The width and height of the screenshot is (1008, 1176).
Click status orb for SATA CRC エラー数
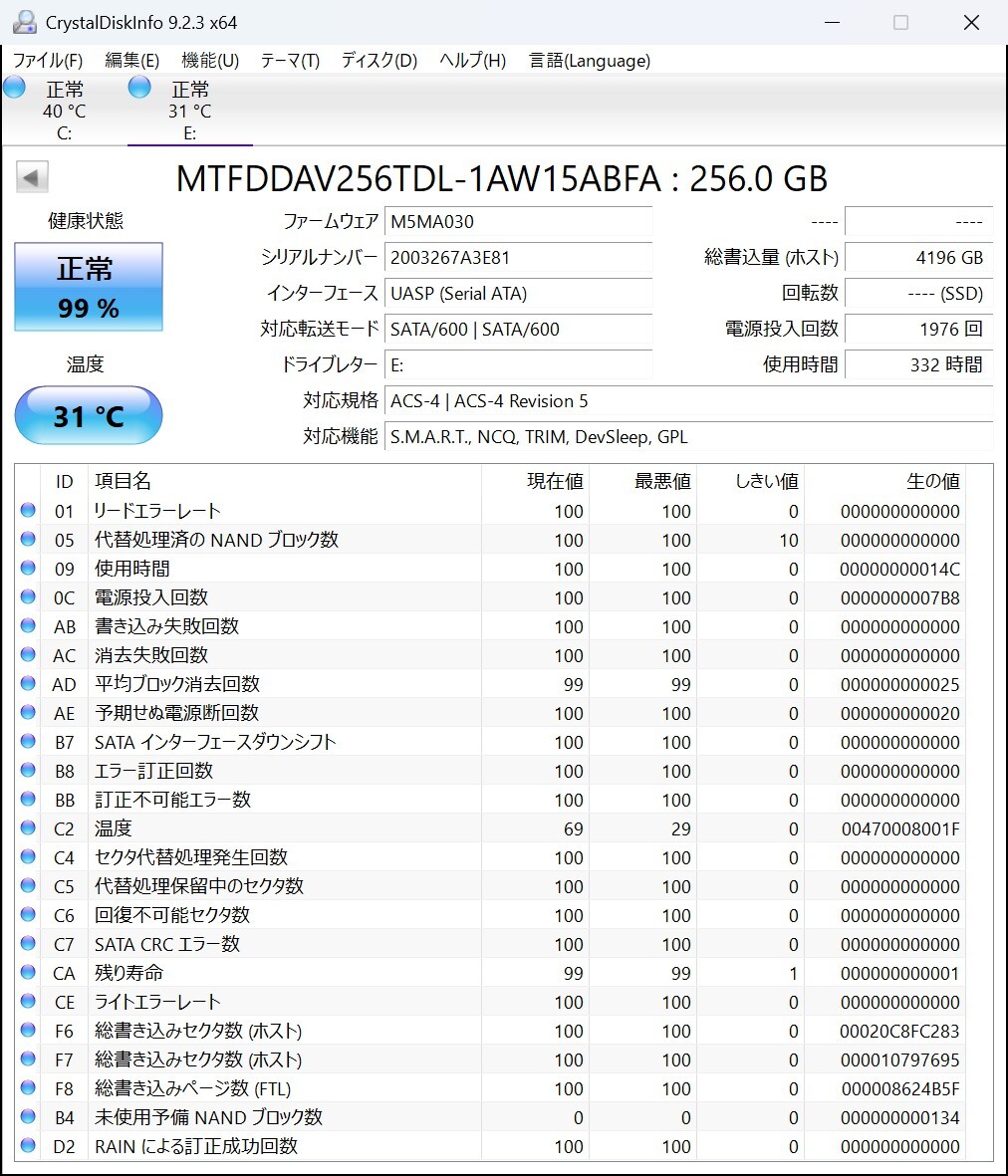tap(28, 944)
